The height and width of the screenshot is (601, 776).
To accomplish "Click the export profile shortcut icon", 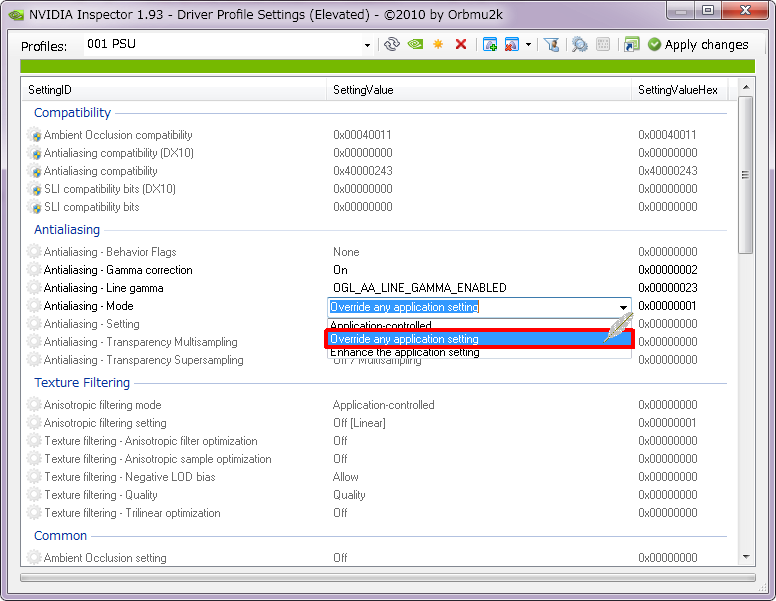I will pyautogui.click(x=631, y=45).
